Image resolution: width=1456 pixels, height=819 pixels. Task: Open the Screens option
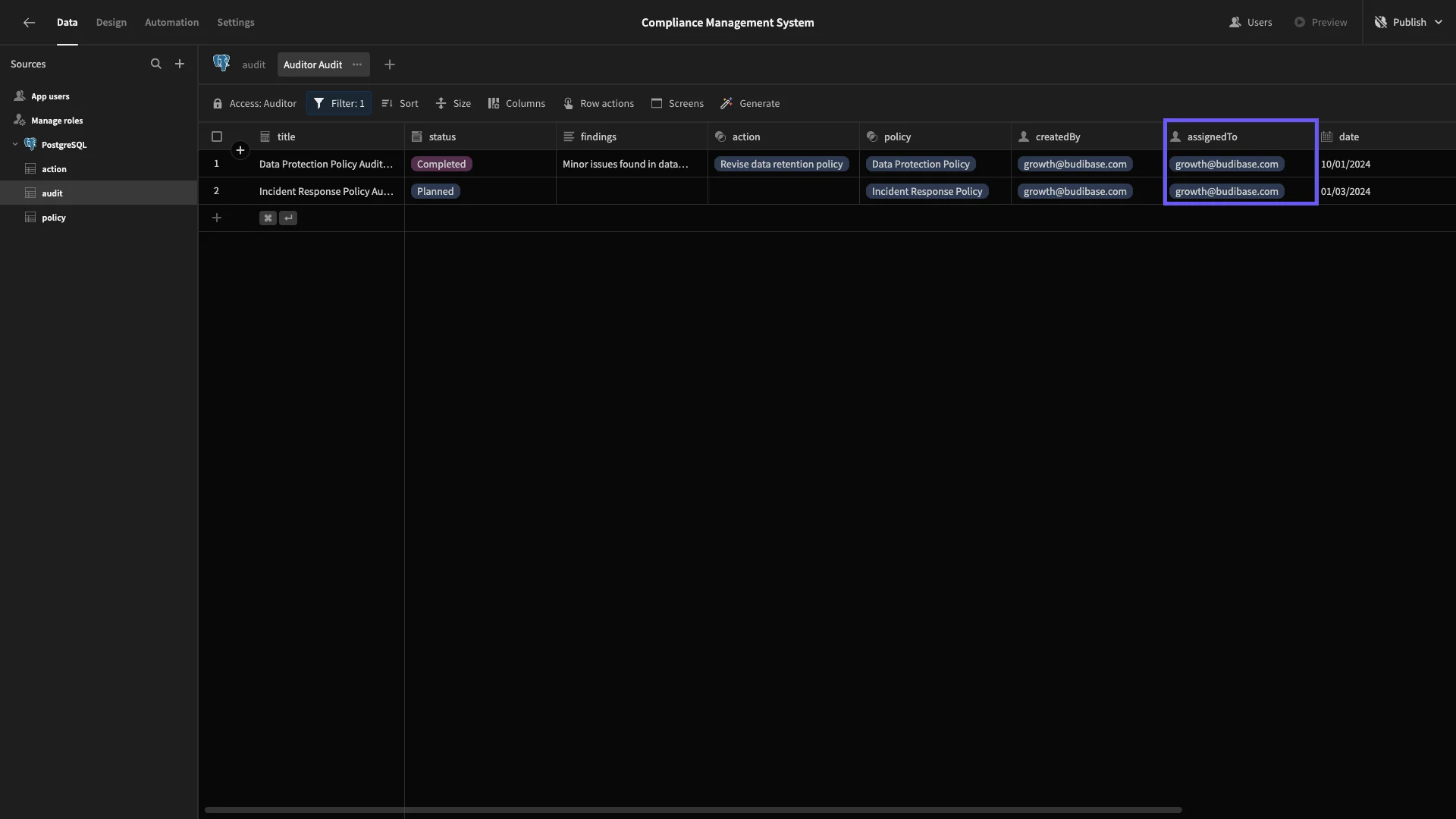tap(677, 104)
